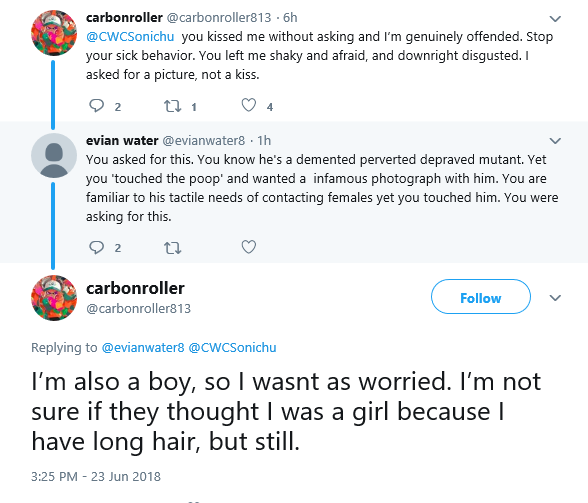This screenshot has width=588, height=503.
Task: Like evian water's tweet
Action: (x=249, y=247)
